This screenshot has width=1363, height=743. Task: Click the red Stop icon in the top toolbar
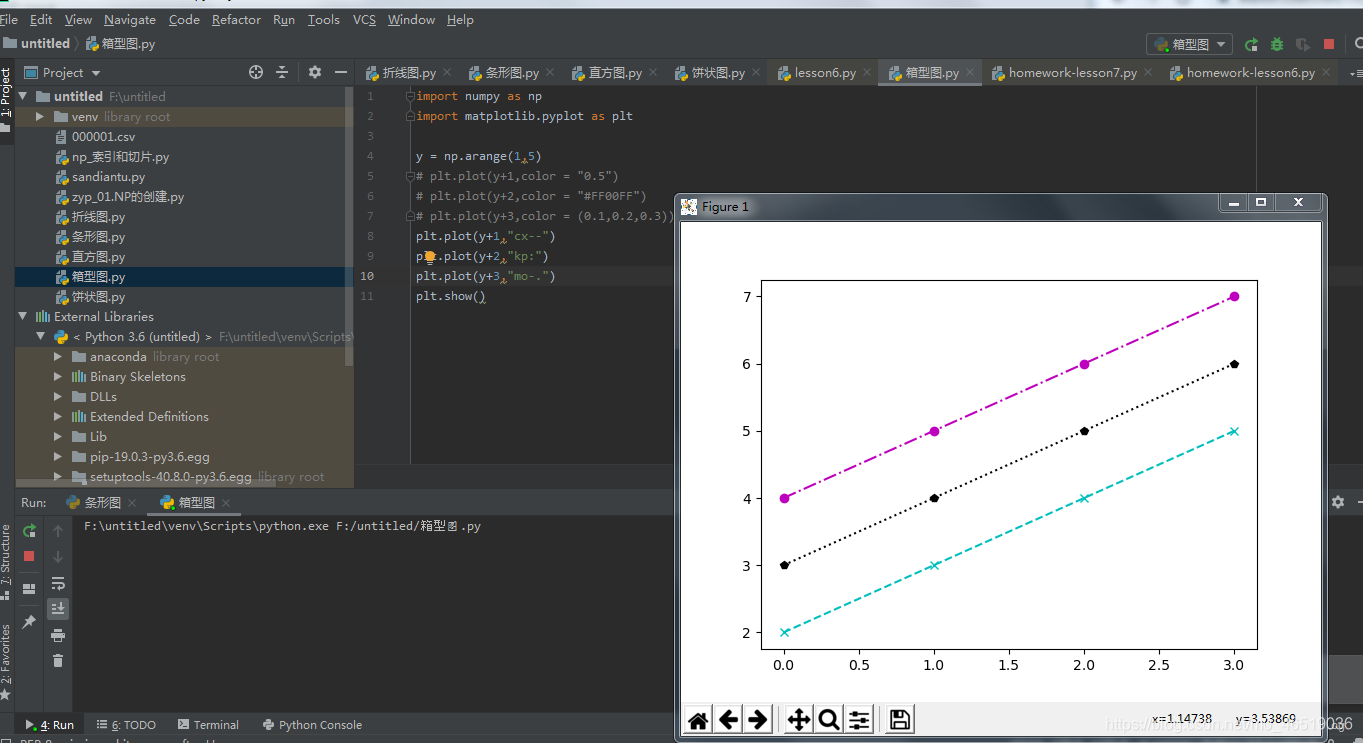[x=1329, y=44]
